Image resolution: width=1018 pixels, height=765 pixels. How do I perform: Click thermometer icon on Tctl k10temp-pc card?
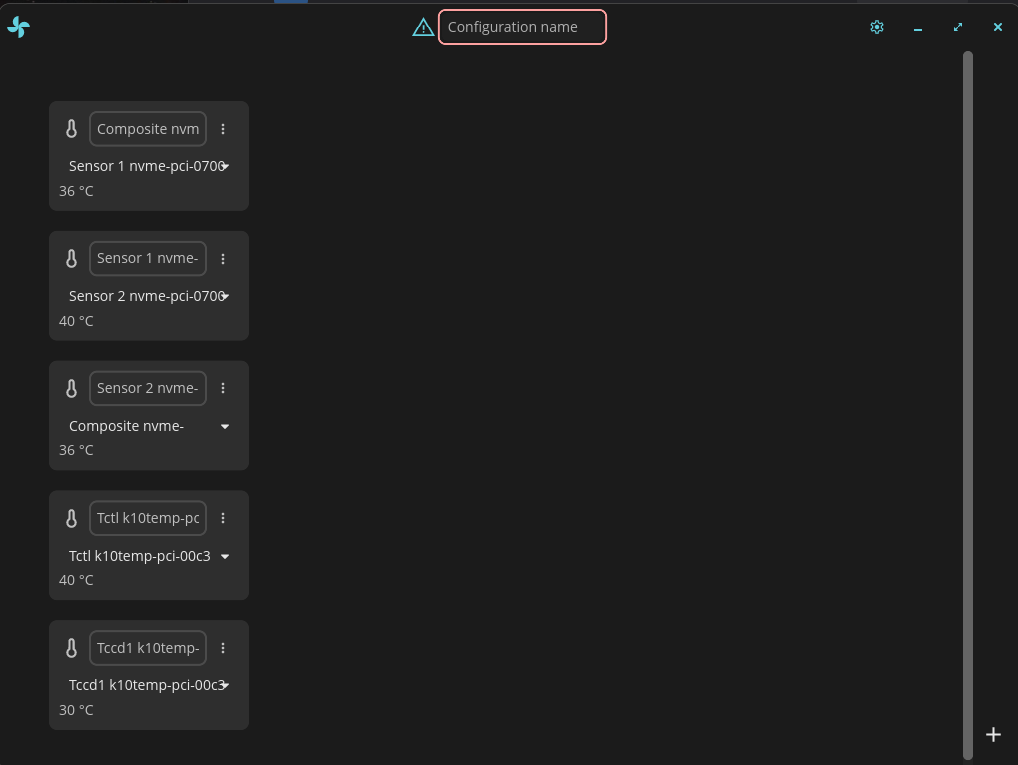coord(71,518)
